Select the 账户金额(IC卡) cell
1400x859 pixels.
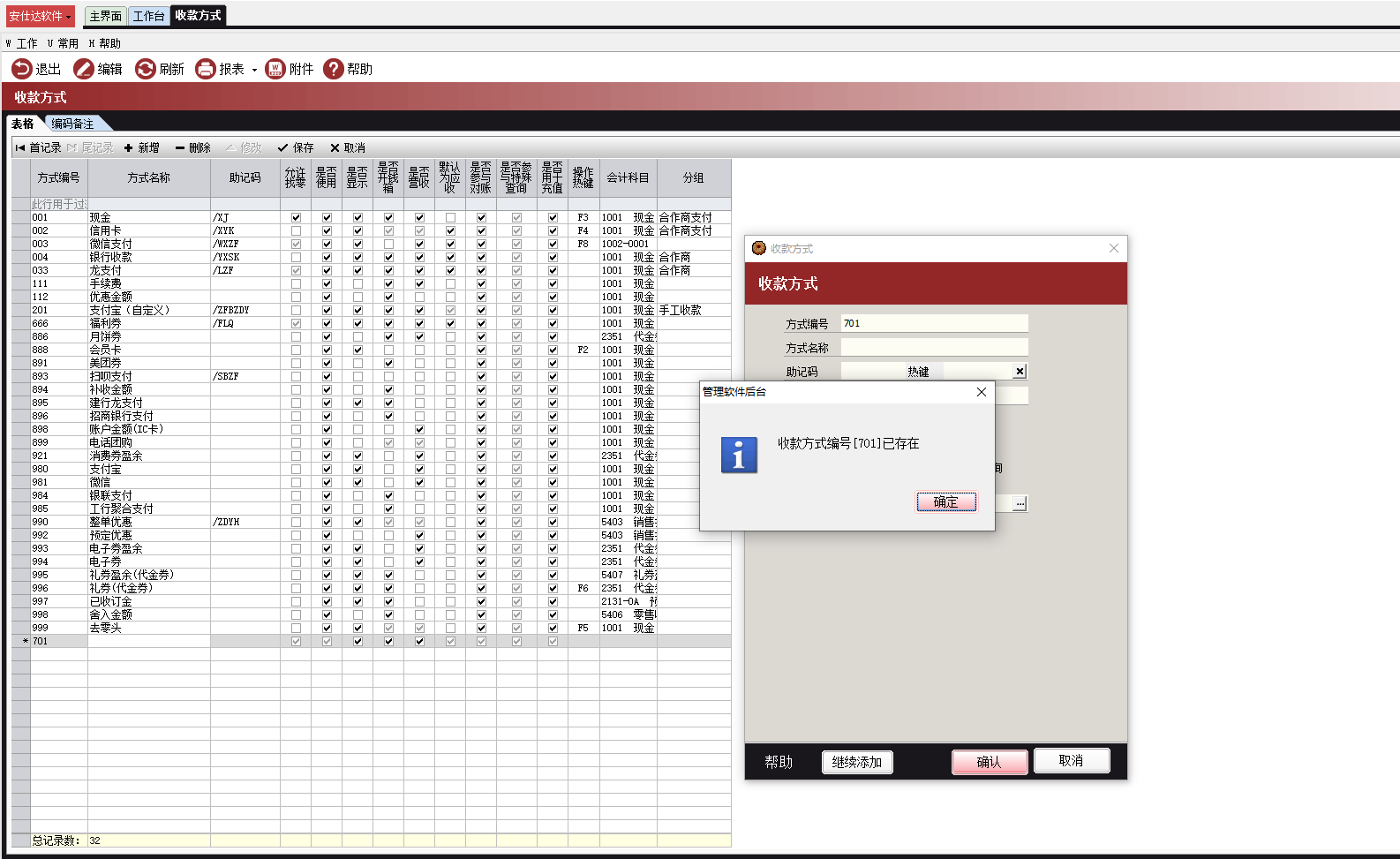[x=149, y=429]
